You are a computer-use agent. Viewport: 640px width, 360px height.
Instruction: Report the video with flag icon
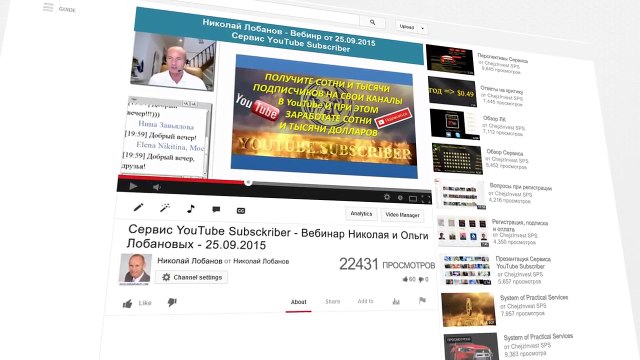click(422, 301)
